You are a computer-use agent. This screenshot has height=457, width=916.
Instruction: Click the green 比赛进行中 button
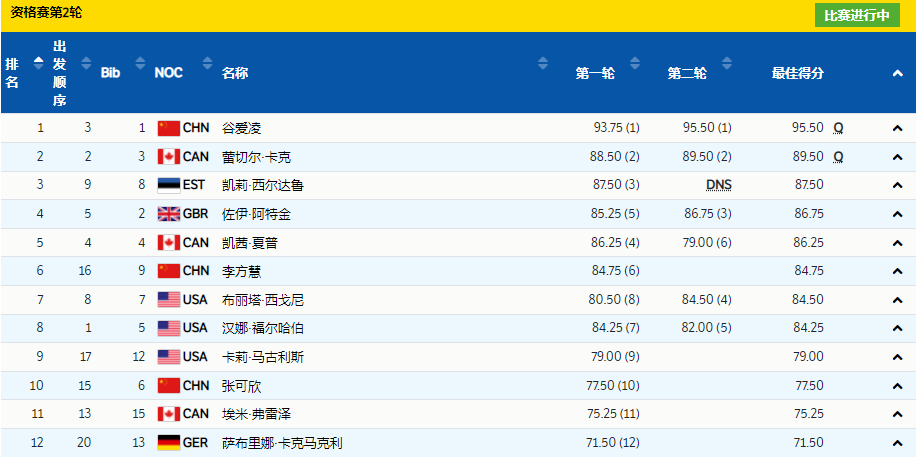[856, 16]
